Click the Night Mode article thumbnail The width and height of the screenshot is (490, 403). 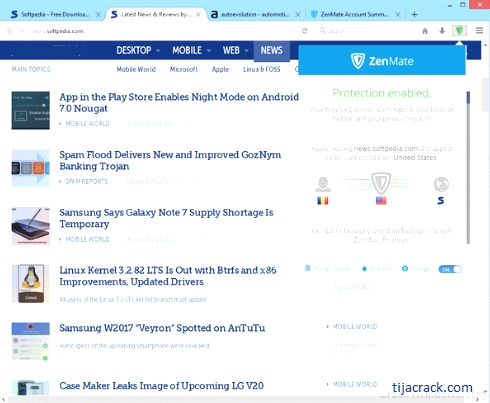pos(31,110)
